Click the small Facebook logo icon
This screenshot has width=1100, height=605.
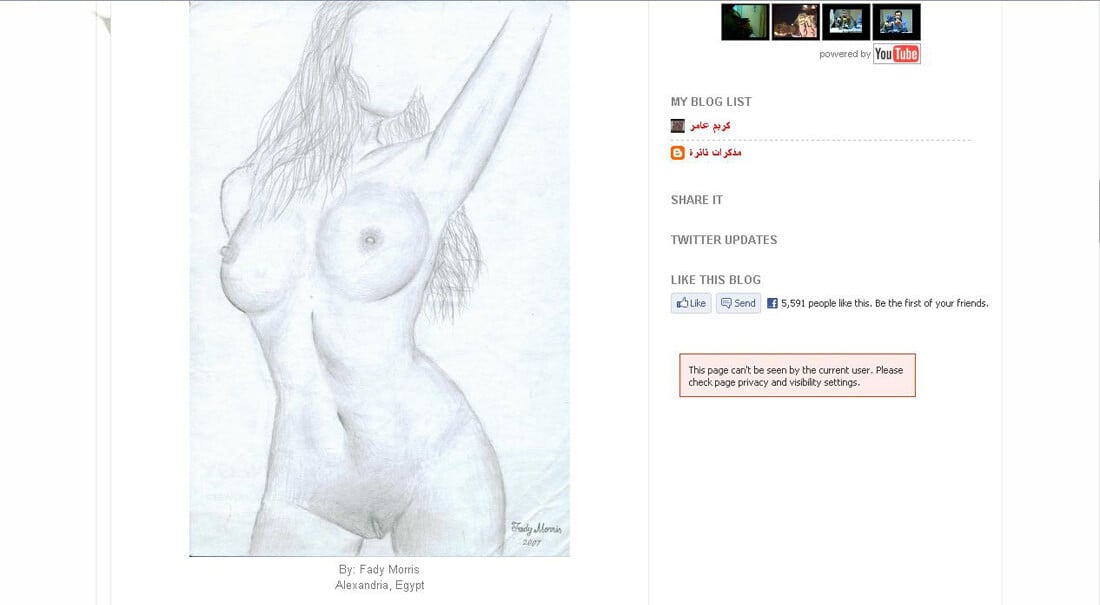772,303
